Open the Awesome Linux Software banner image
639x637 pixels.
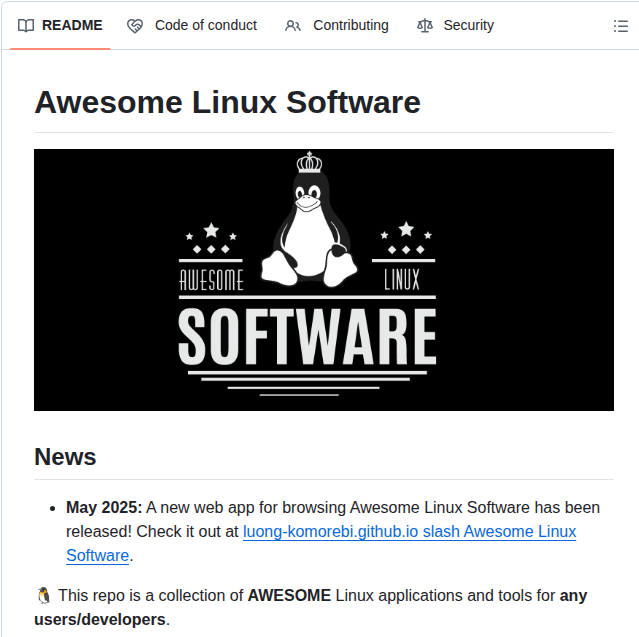point(324,280)
